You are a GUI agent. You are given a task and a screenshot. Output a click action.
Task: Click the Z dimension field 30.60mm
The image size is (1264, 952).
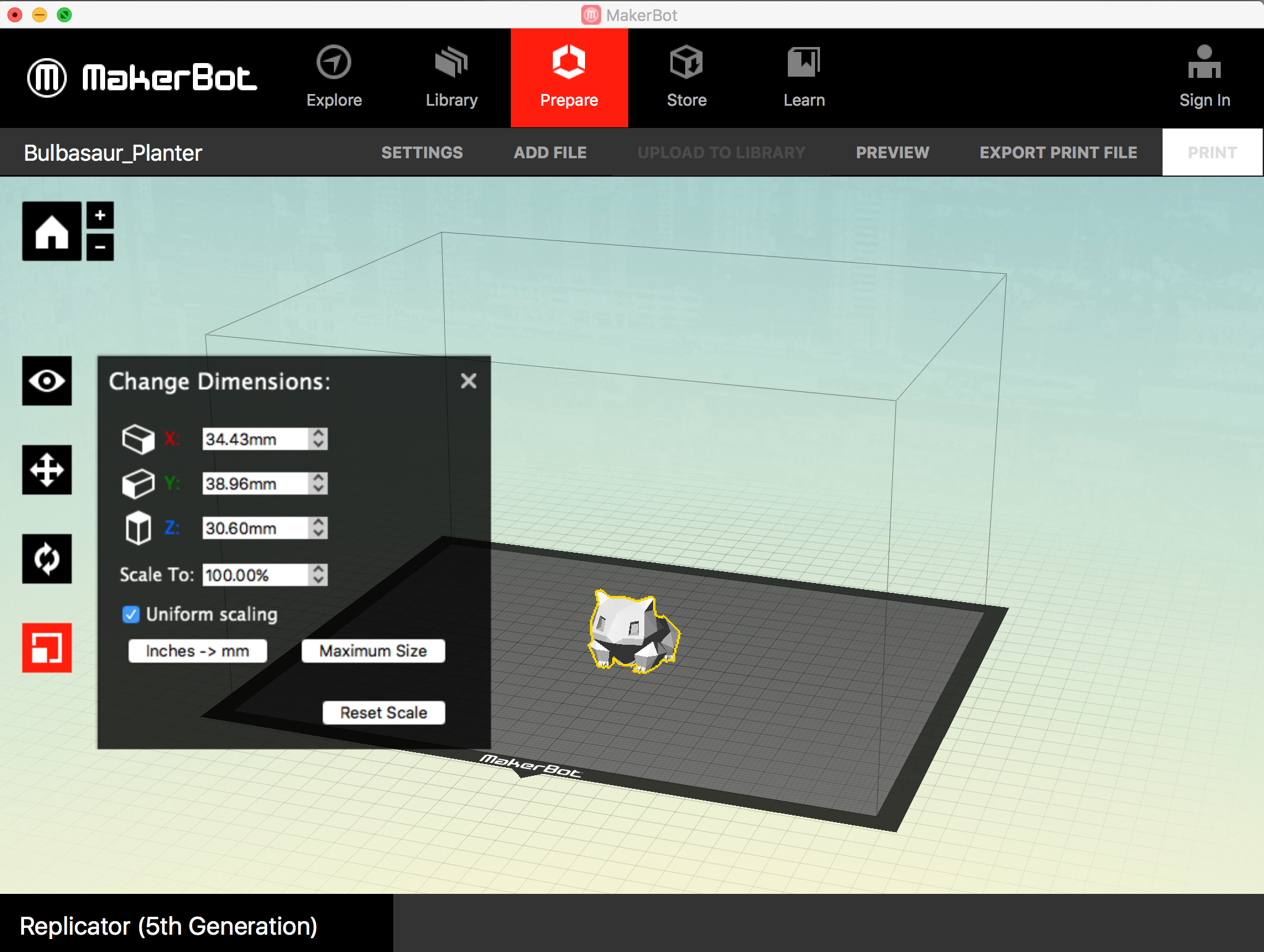coord(255,528)
